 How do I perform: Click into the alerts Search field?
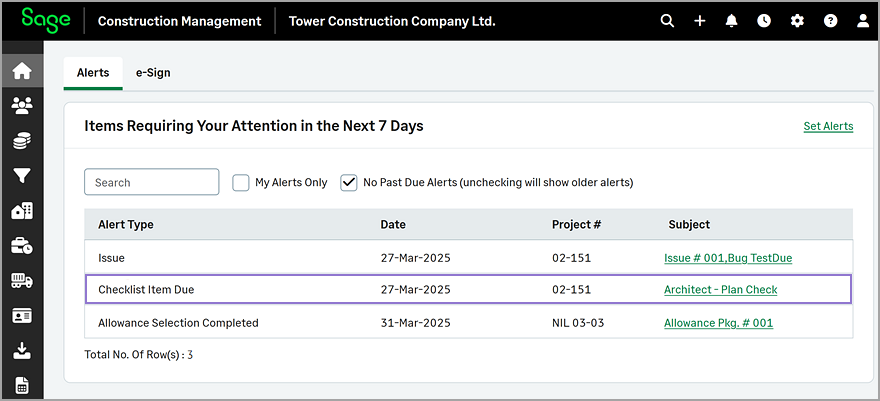point(152,182)
